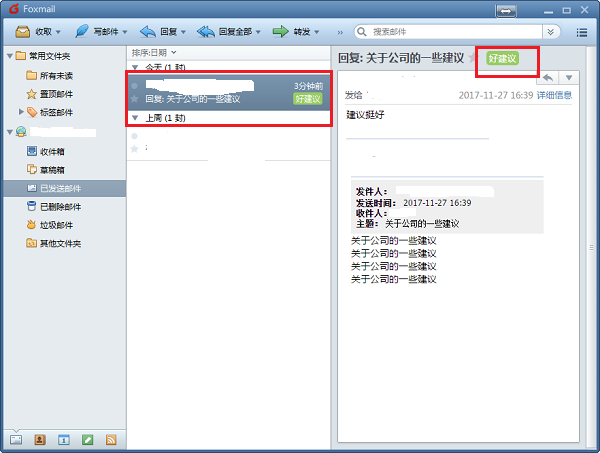Click the magnifier icon in search box
600x453 pixels.
coord(362,31)
